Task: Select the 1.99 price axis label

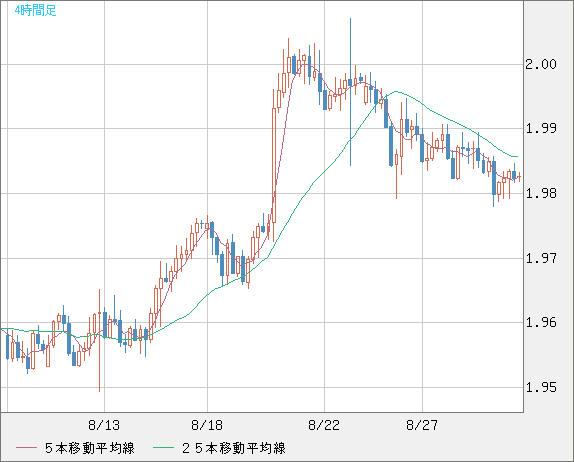Action: (541, 128)
